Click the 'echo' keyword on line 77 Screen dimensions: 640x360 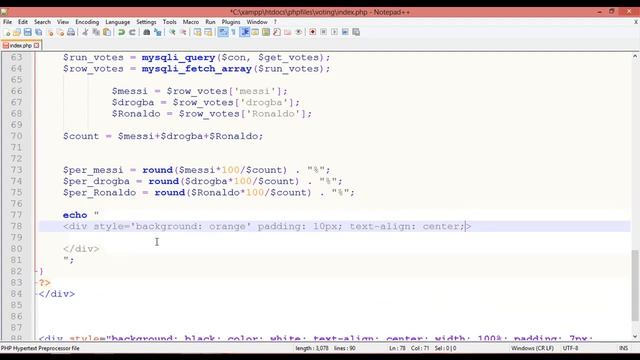click(75, 215)
